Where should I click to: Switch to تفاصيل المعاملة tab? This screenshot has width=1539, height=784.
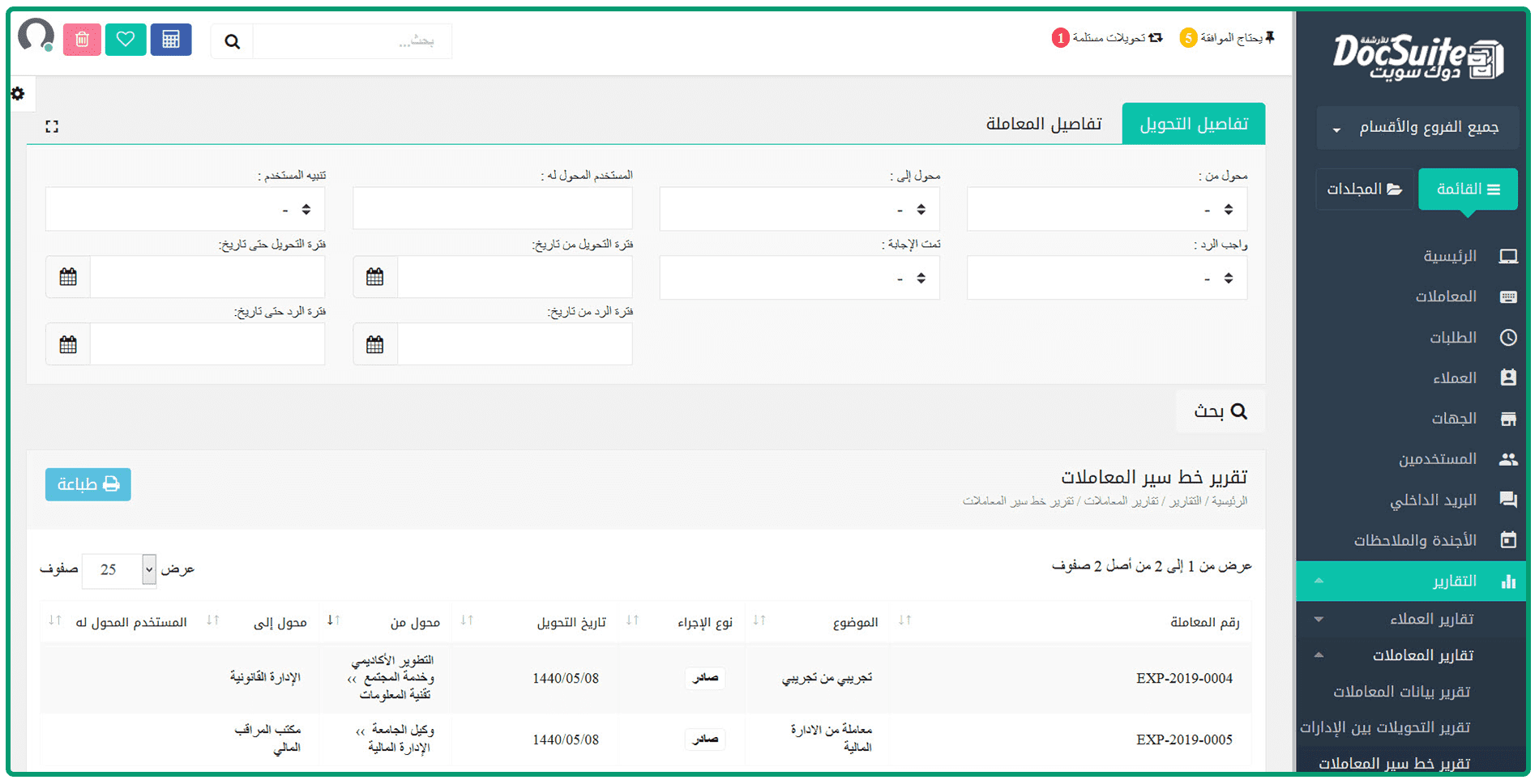[x=1043, y=124]
